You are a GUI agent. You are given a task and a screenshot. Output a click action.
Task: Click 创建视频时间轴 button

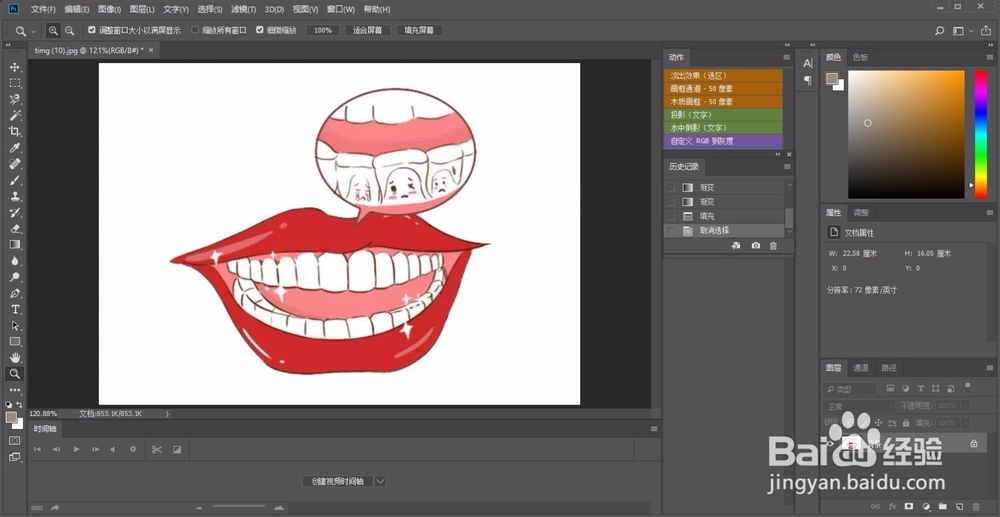coord(338,481)
